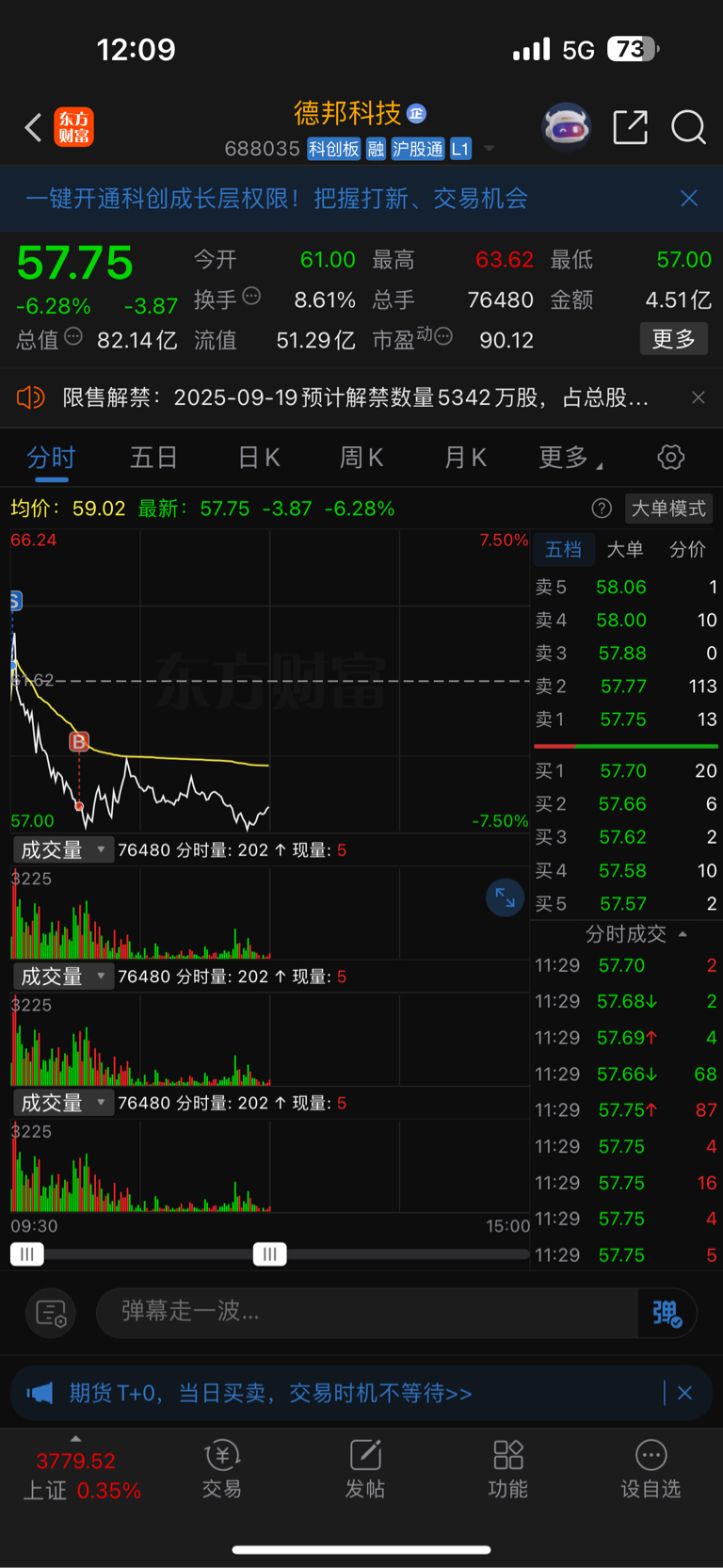Tap left handle of time range slider
The image size is (723, 1568).
tap(27, 1253)
